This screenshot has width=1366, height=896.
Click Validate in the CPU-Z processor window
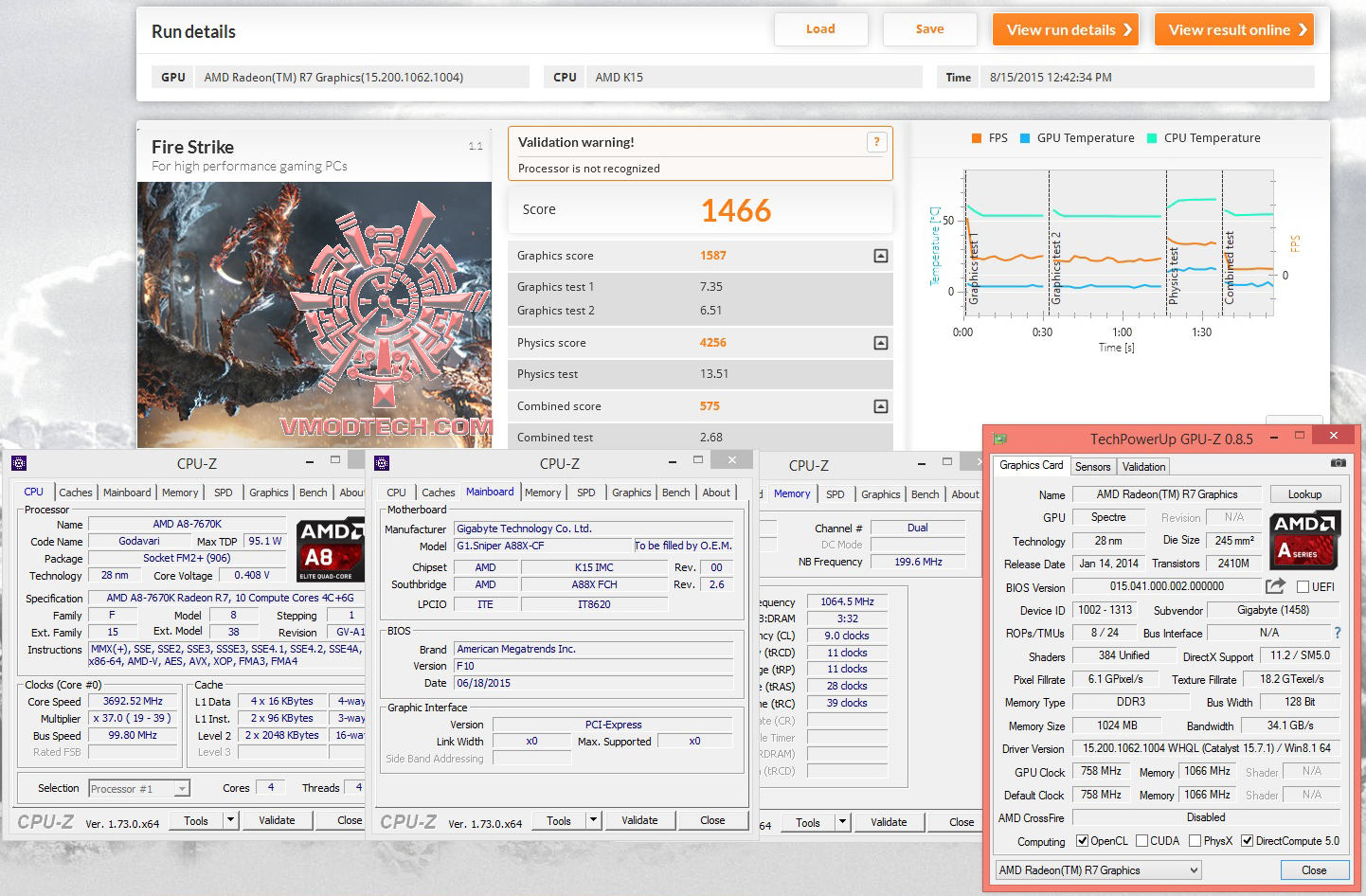[277, 820]
